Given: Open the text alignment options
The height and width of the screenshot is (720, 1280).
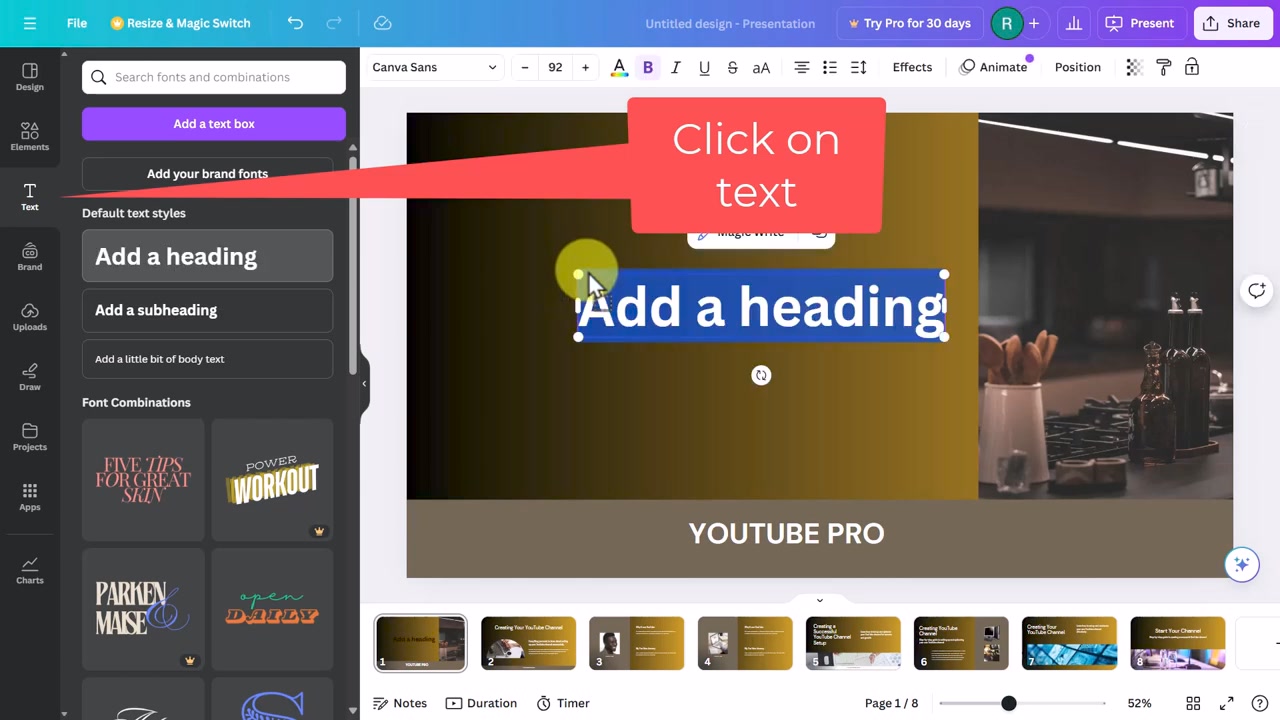Looking at the screenshot, I should [802, 67].
